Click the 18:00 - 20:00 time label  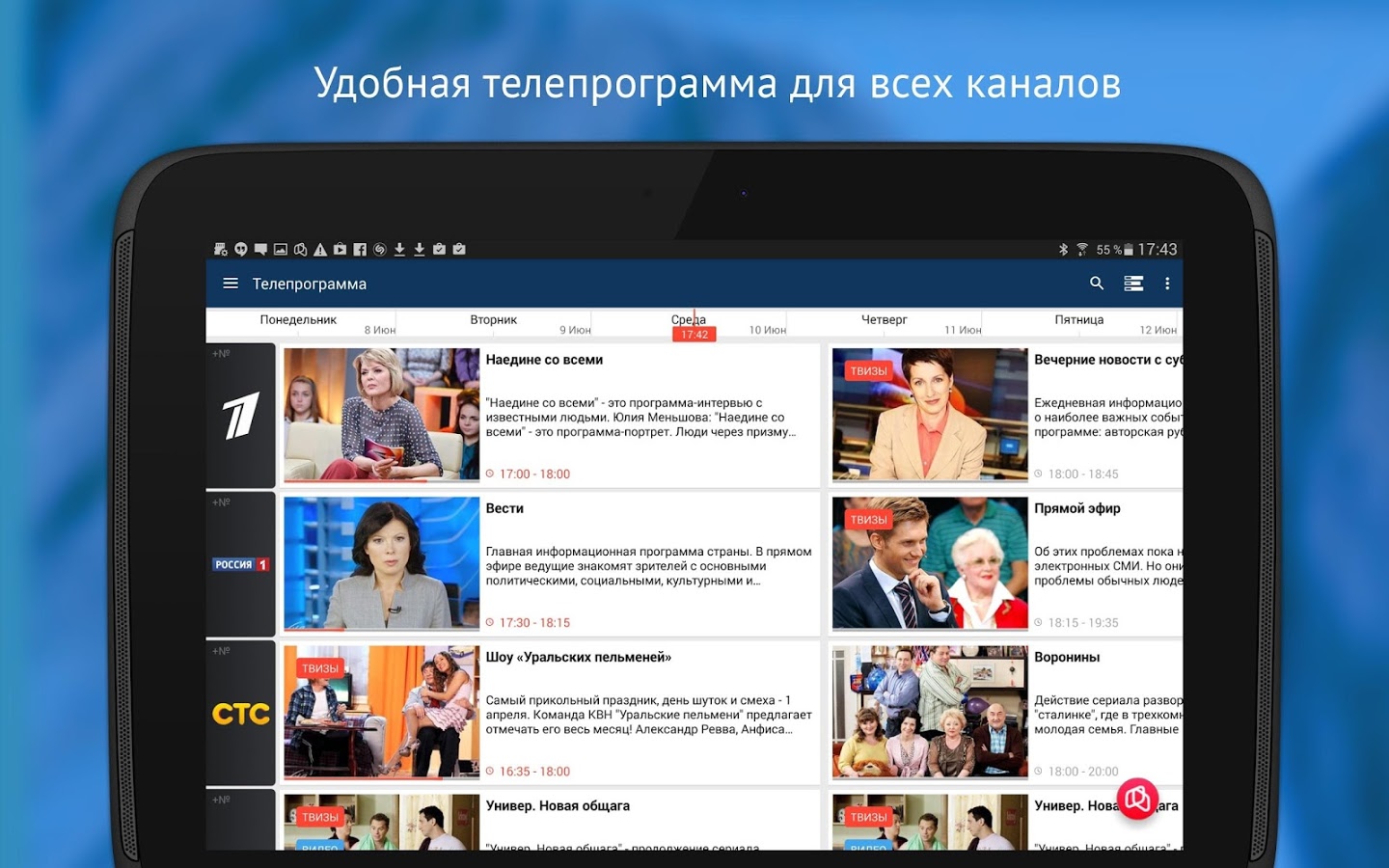pos(1083,771)
